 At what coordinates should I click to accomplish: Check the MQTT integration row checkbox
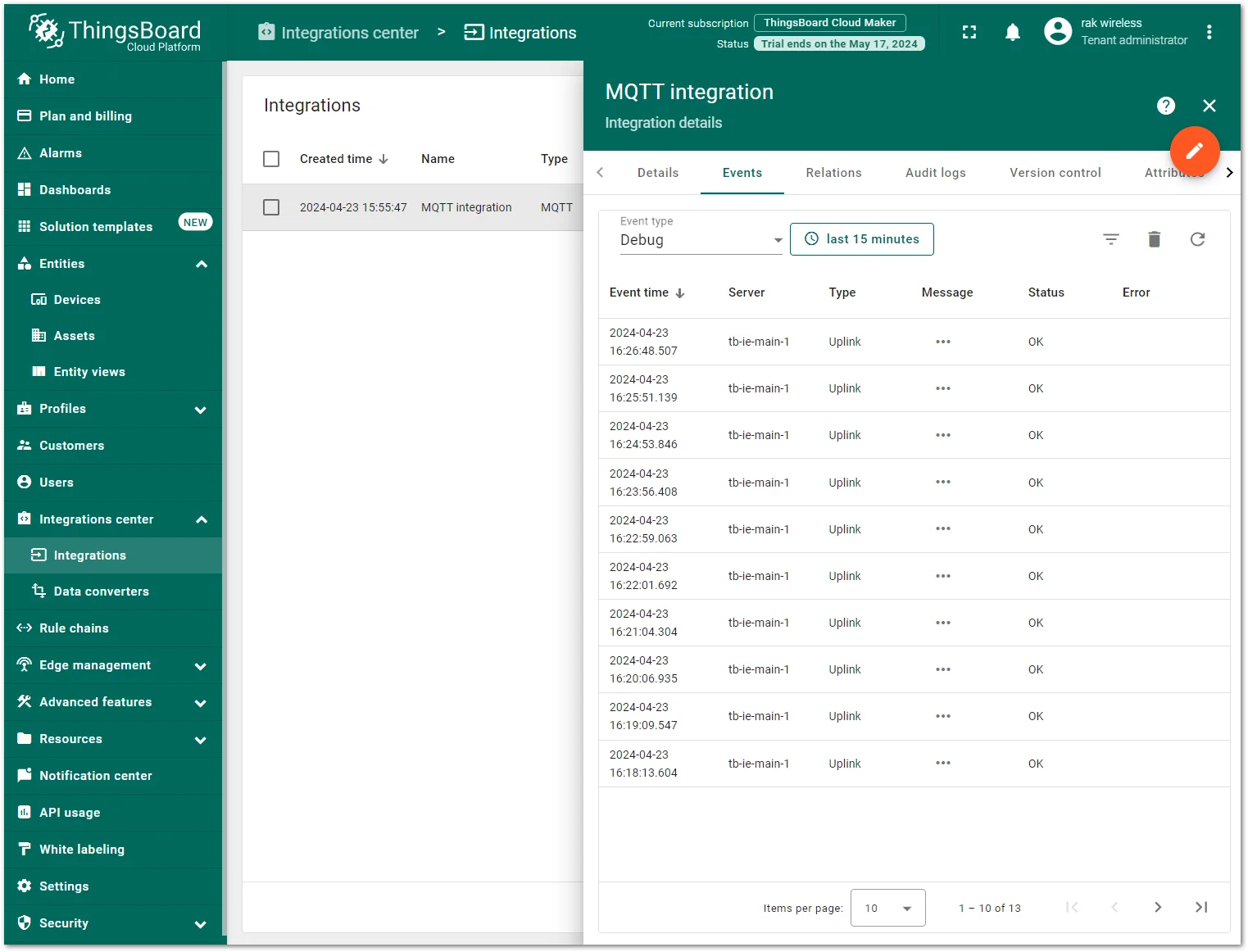click(271, 207)
